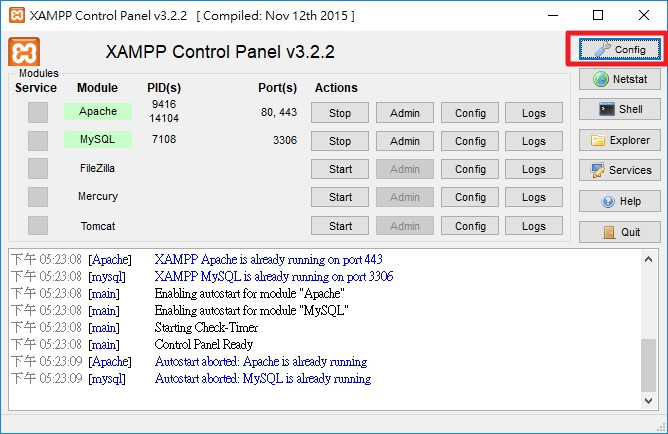Screen dimensions: 668x434
Task: Open the Mercury Config dropdown
Action: click(470, 197)
